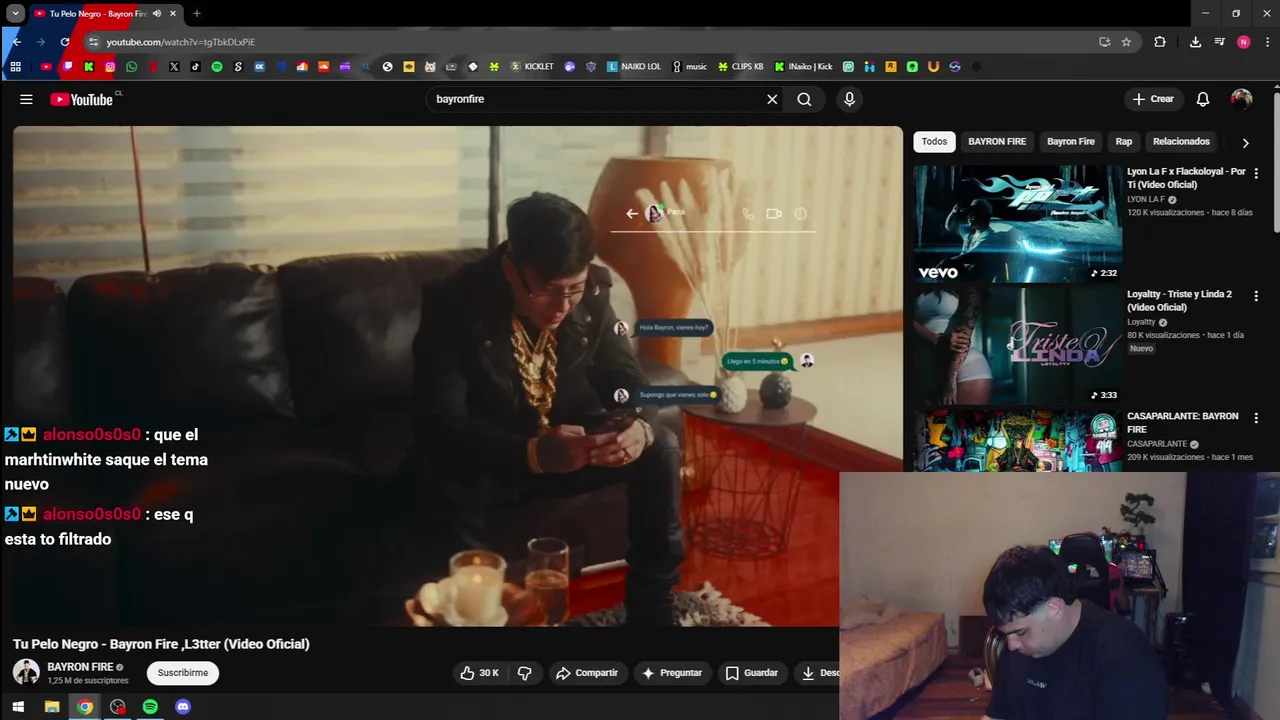Go to YouTube home via logo

click(x=82, y=99)
